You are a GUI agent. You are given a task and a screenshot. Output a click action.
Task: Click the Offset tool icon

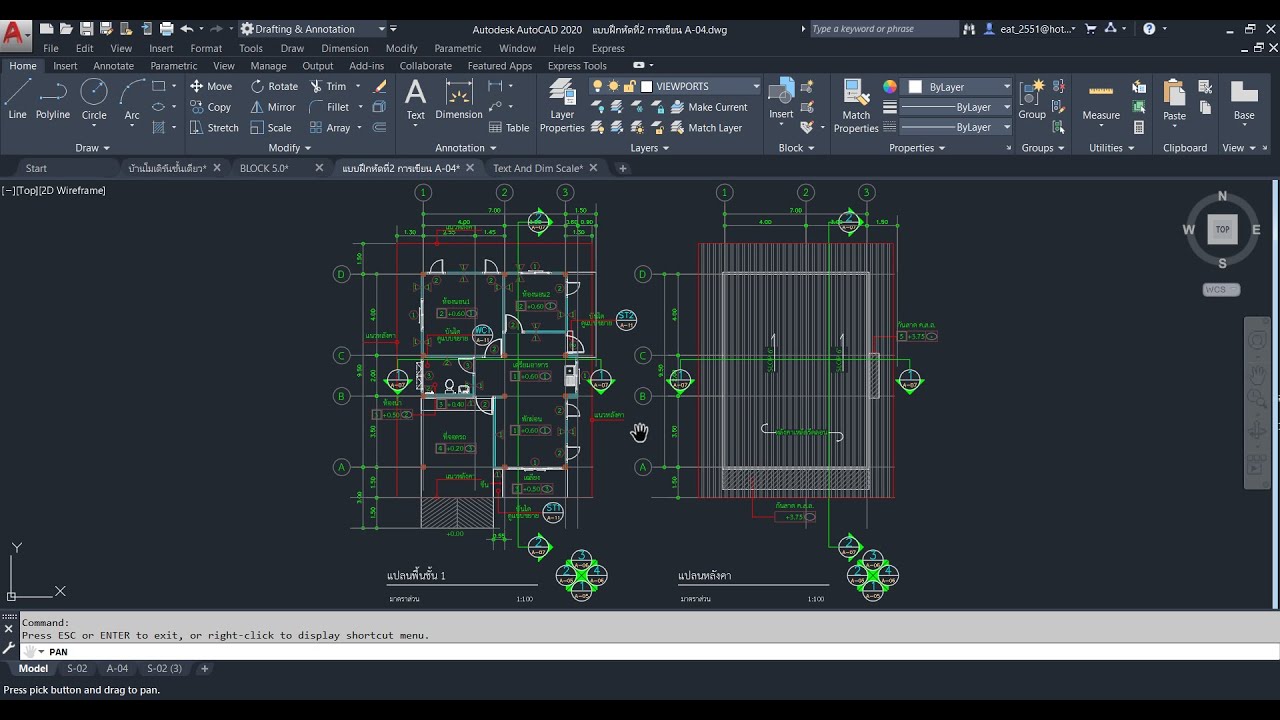point(379,128)
